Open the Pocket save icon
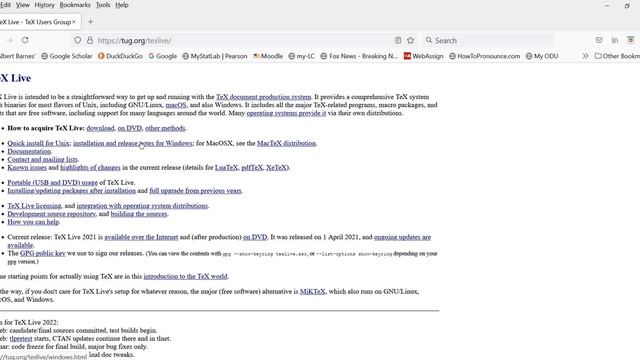The width and height of the screenshot is (640, 360). click(x=599, y=40)
